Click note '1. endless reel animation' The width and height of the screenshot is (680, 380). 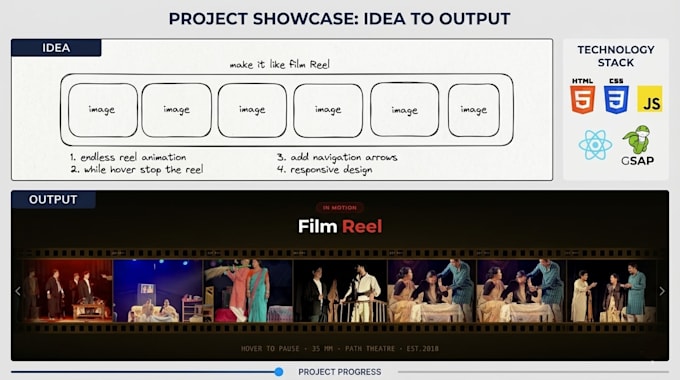(128, 157)
